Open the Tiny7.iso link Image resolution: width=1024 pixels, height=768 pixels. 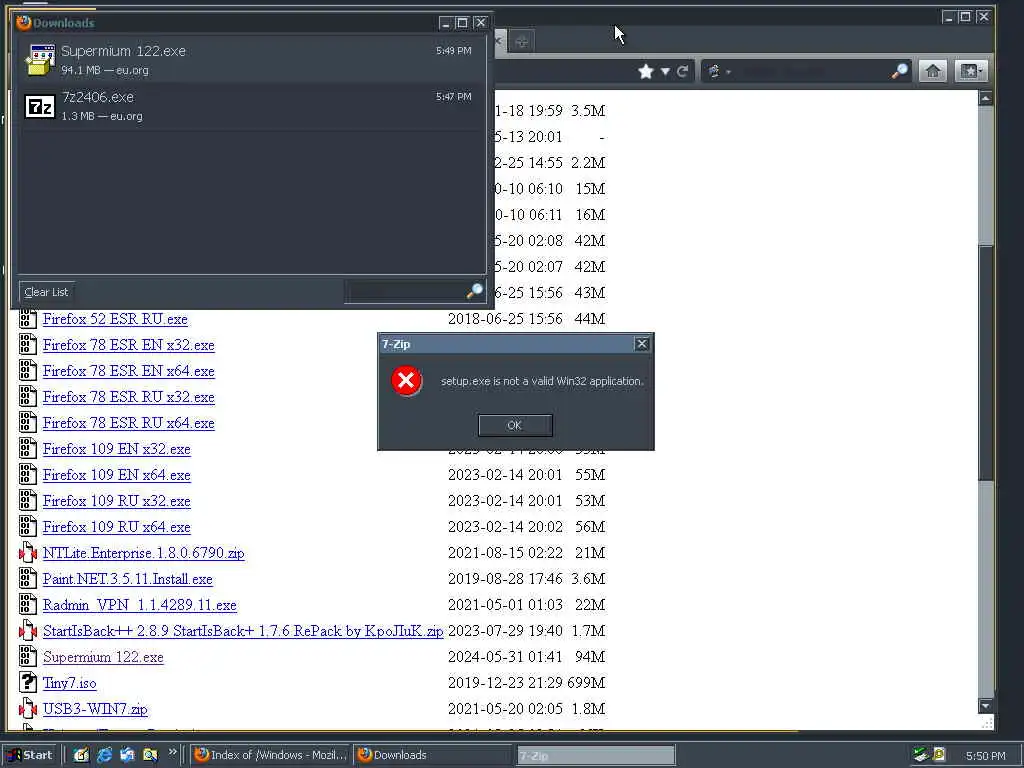tap(70, 683)
